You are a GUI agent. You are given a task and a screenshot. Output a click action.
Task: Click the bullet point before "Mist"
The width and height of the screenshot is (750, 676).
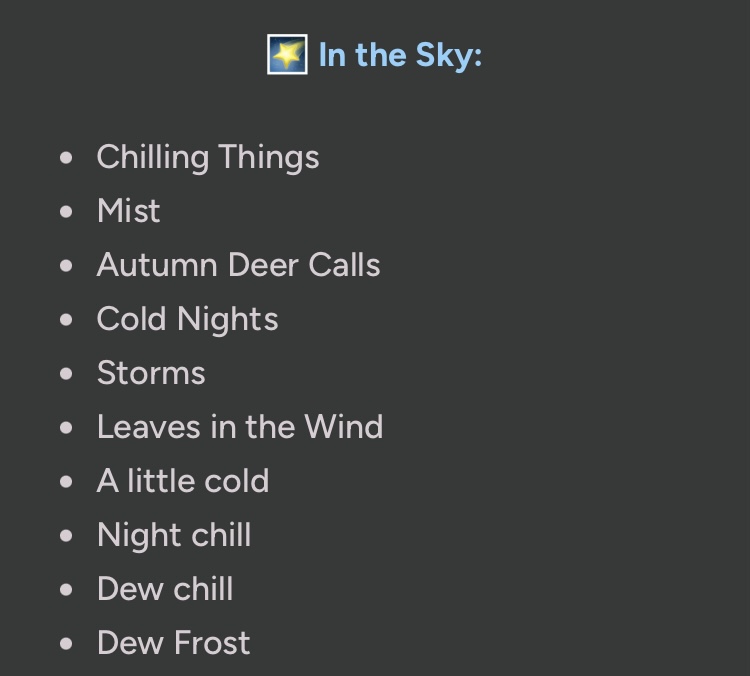point(67,212)
